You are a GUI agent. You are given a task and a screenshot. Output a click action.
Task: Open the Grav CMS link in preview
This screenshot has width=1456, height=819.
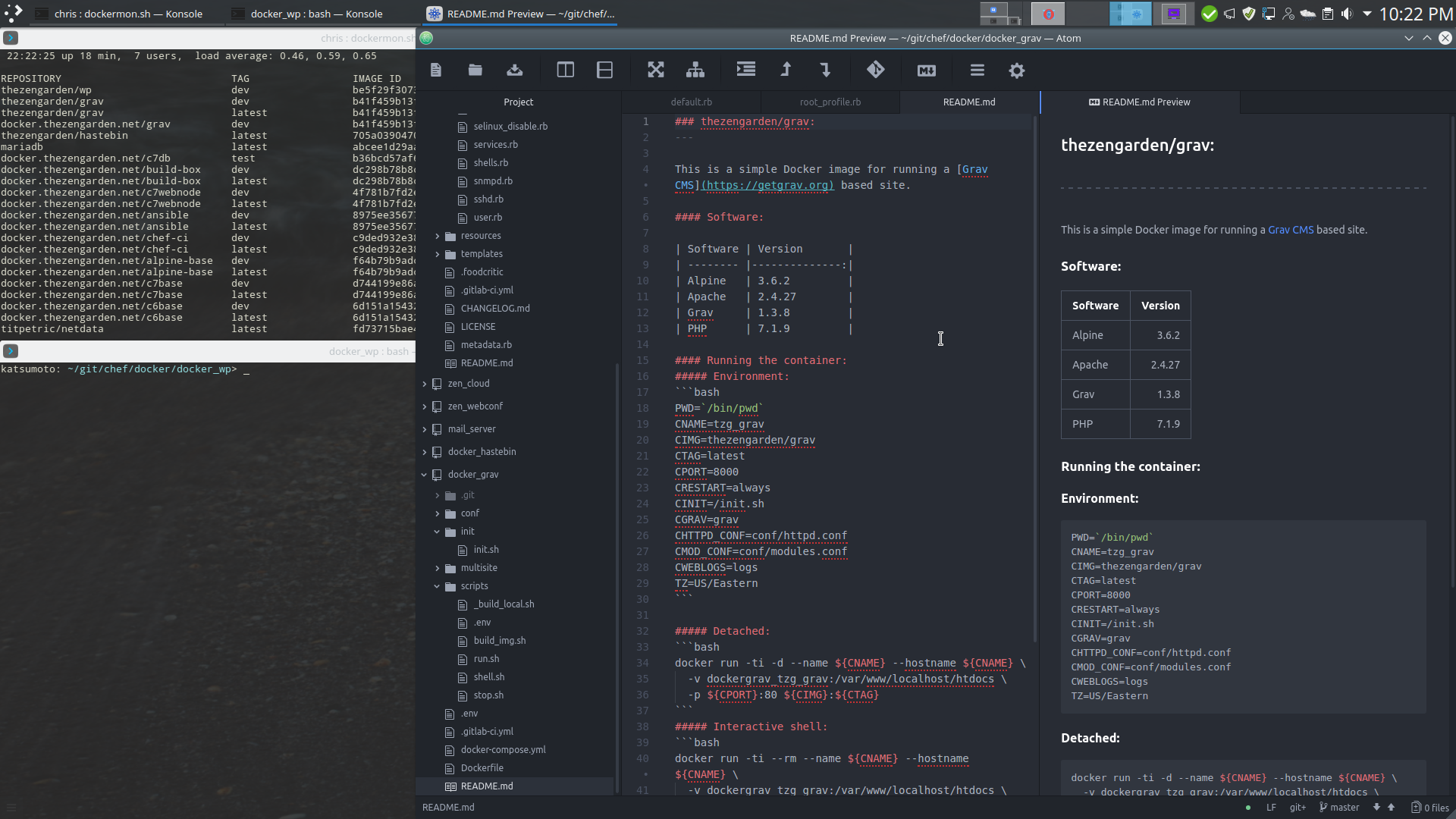[x=1291, y=230]
